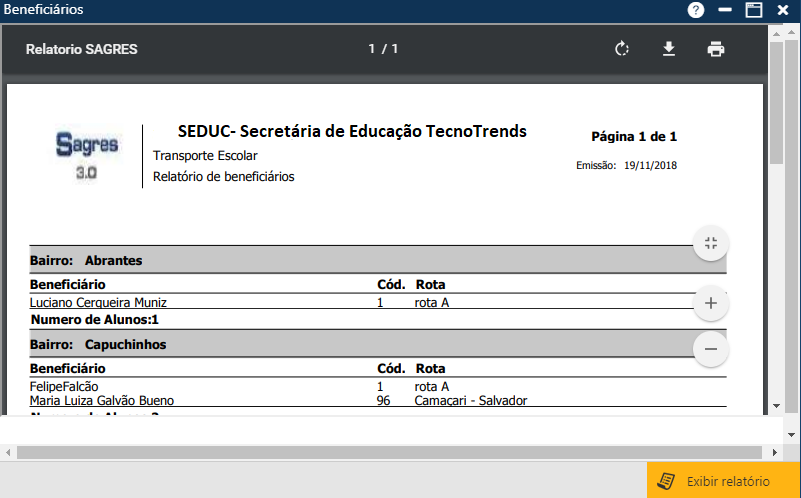Click the SEDUC report heading
The image size is (801, 498).
352,131
